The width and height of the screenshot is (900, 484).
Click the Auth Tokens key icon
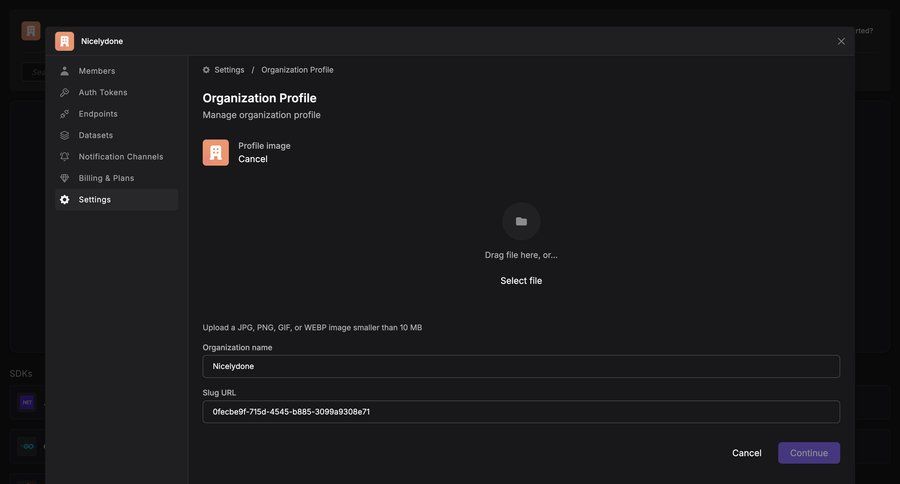coord(64,92)
